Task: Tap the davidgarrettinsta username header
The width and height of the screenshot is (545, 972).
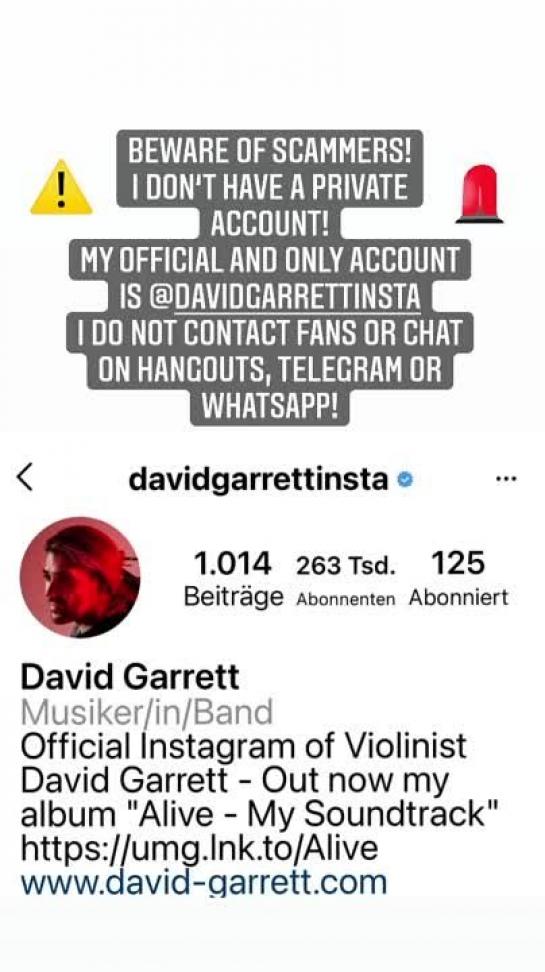Action: tap(259, 480)
